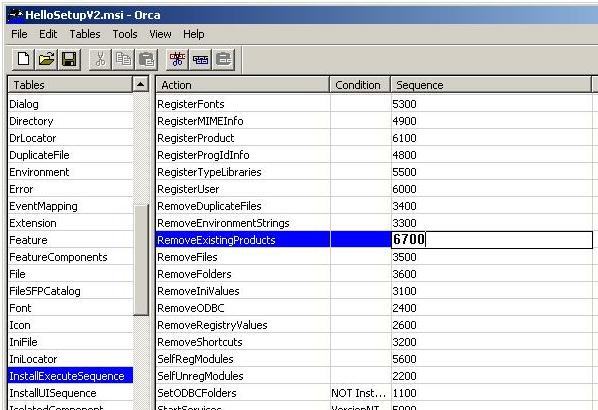Click the Open folder toolbar icon
598x410 pixels.
pyautogui.click(x=46, y=59)
